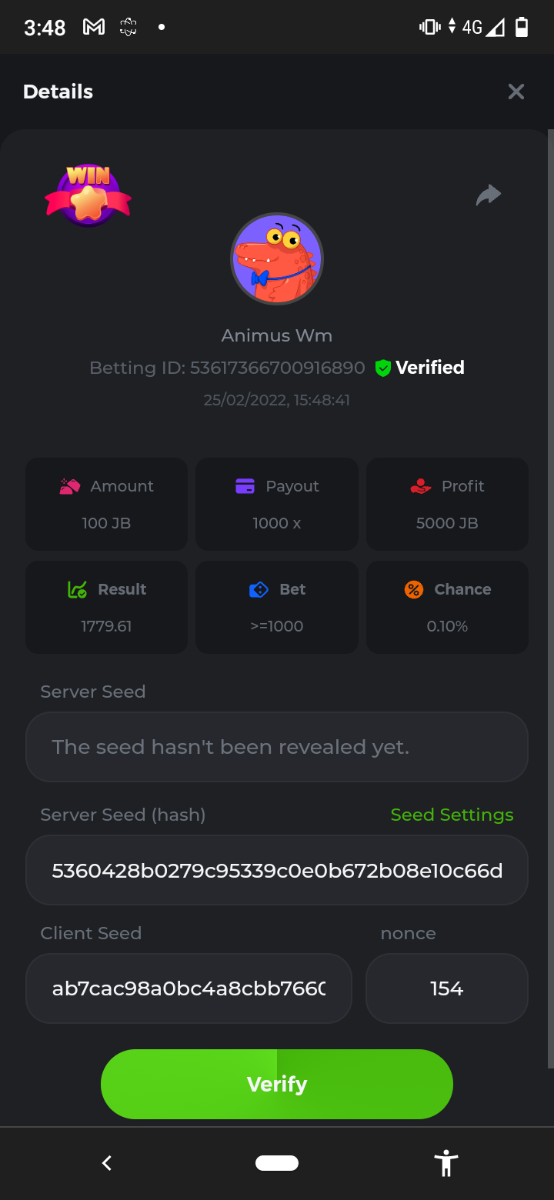Screen dimensions: 554x1200
Task: Open Seed Settings link
Action: pos(452,815)
